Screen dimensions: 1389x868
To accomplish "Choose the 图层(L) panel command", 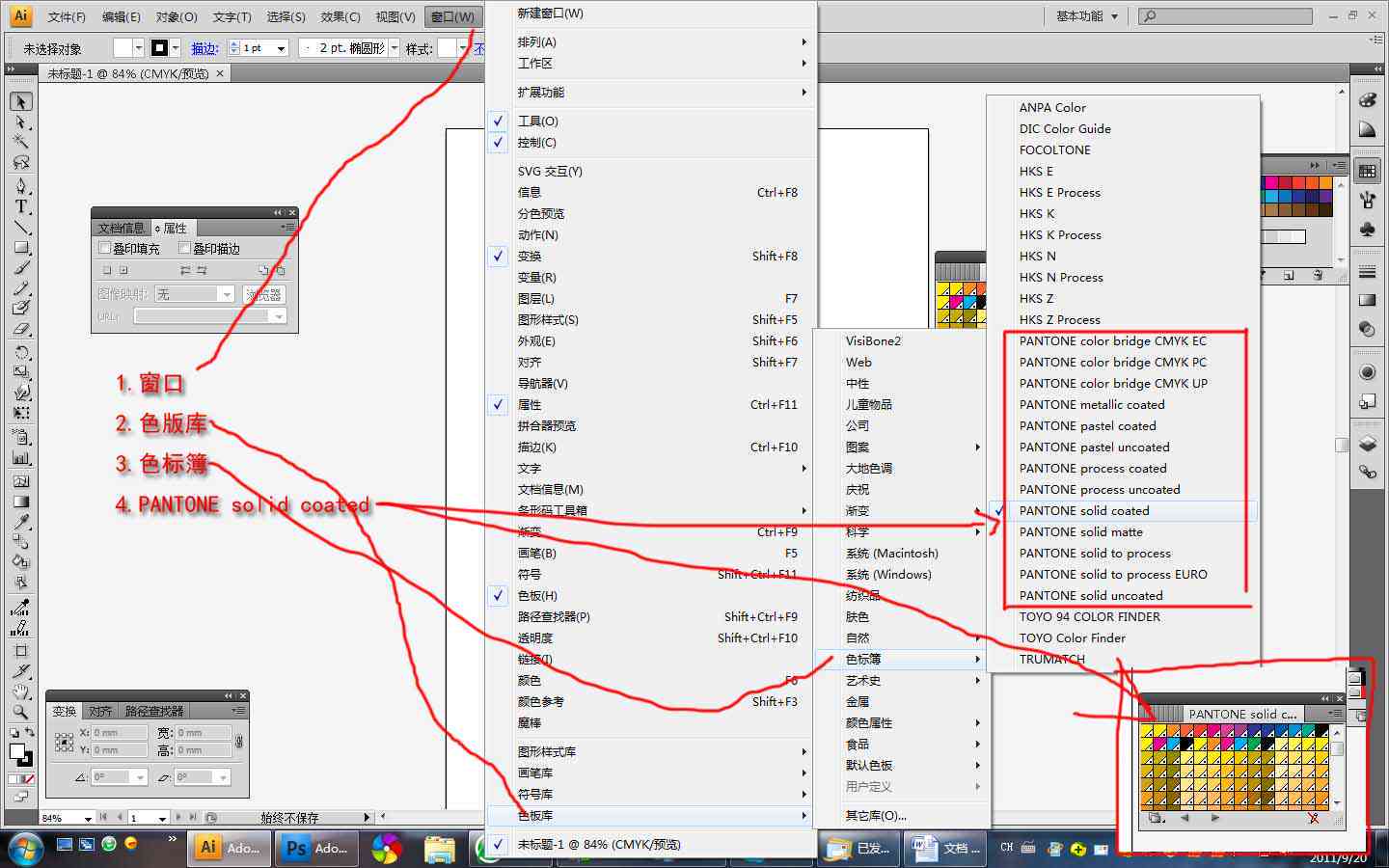I will coord(650,298).
